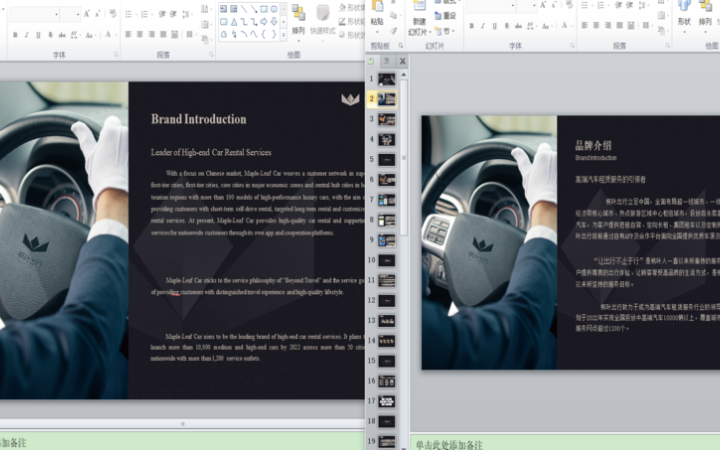Select the triangle shape in gallery

[x=234, y=22]
